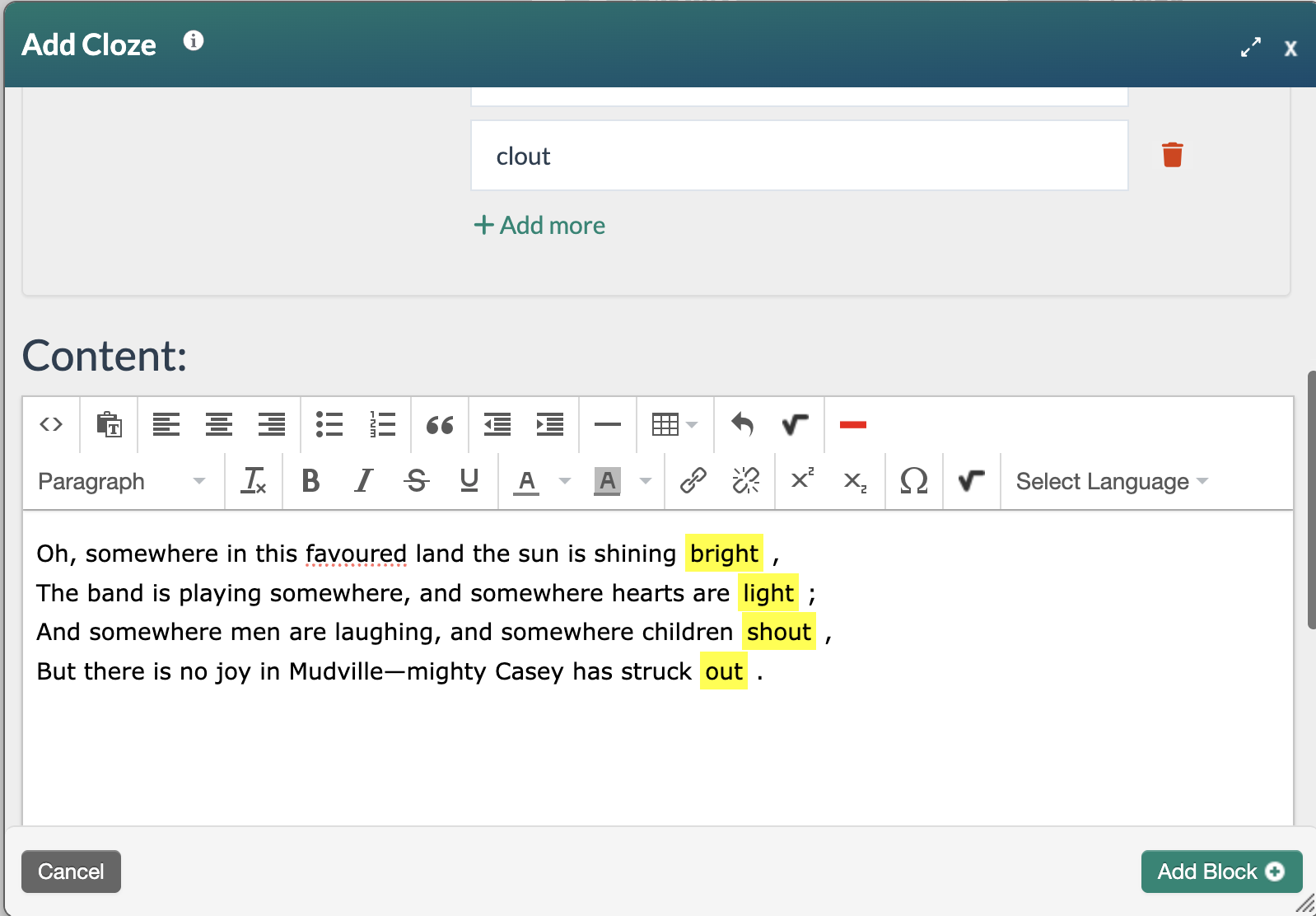
Task: Expand the text color picker arrow
Action: point(565,481)
